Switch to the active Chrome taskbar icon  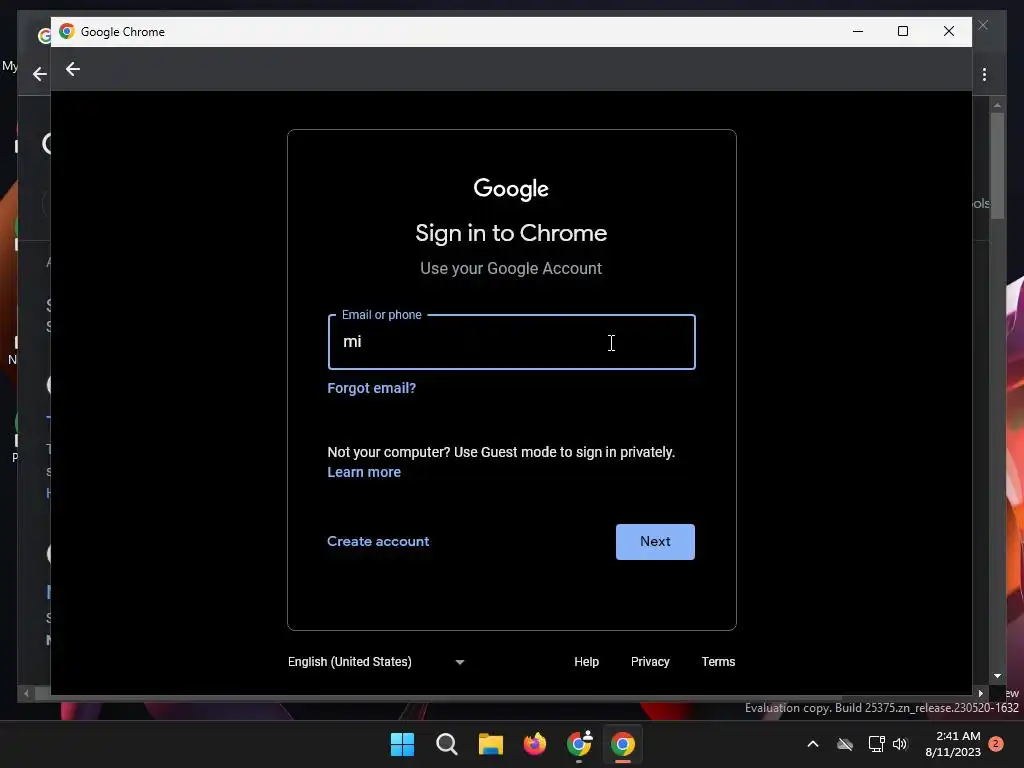pyautogui.click(x=623, y=744)
